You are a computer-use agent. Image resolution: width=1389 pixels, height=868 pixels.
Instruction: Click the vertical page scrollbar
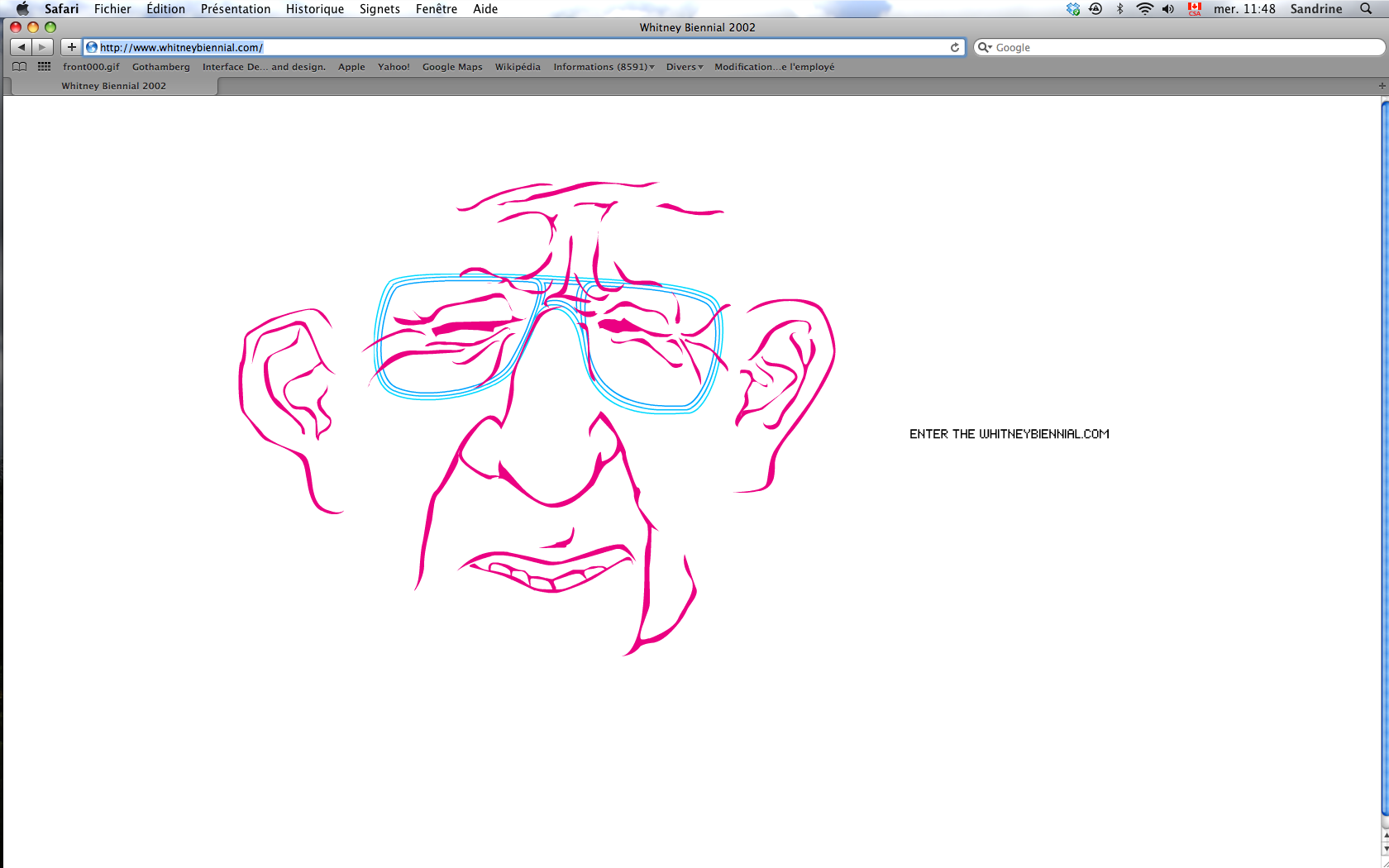(x=1385, y=459)
